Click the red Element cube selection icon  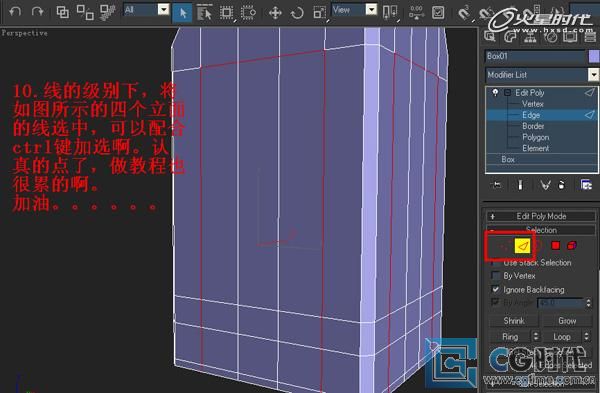(572, 245)
